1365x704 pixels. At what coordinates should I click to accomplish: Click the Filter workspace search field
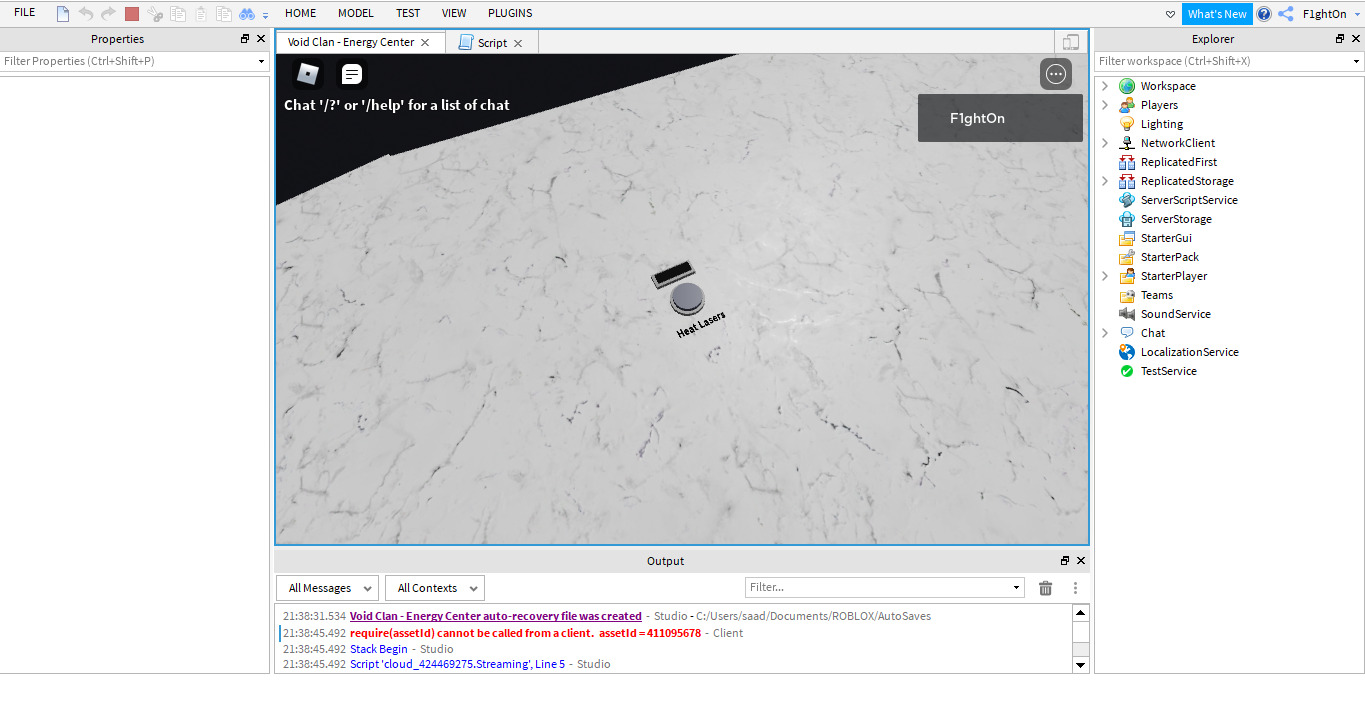click(1222, 61)
